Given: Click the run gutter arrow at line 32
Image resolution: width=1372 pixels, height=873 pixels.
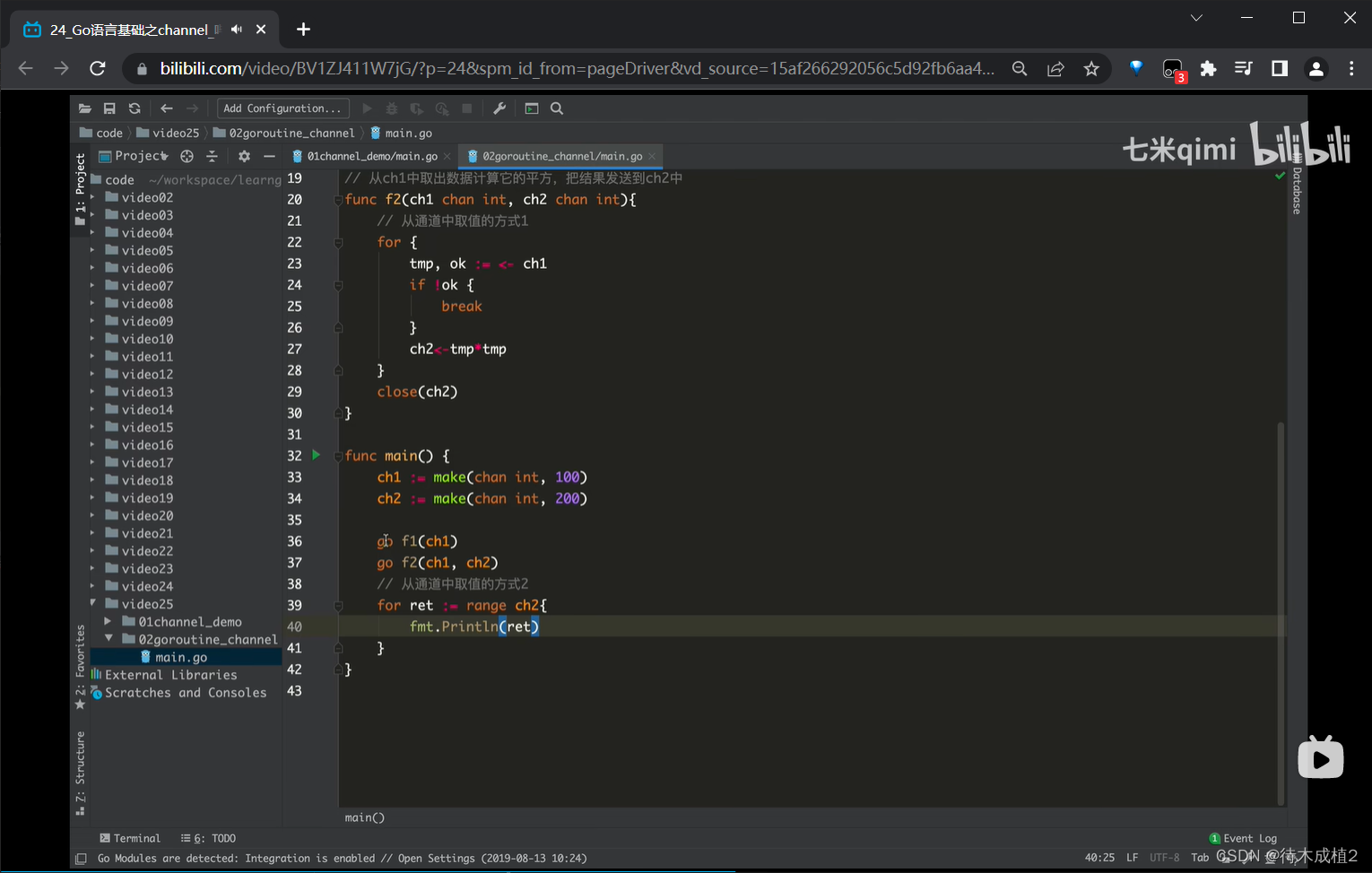Looking at the screenshot, I should pos(316,455).
